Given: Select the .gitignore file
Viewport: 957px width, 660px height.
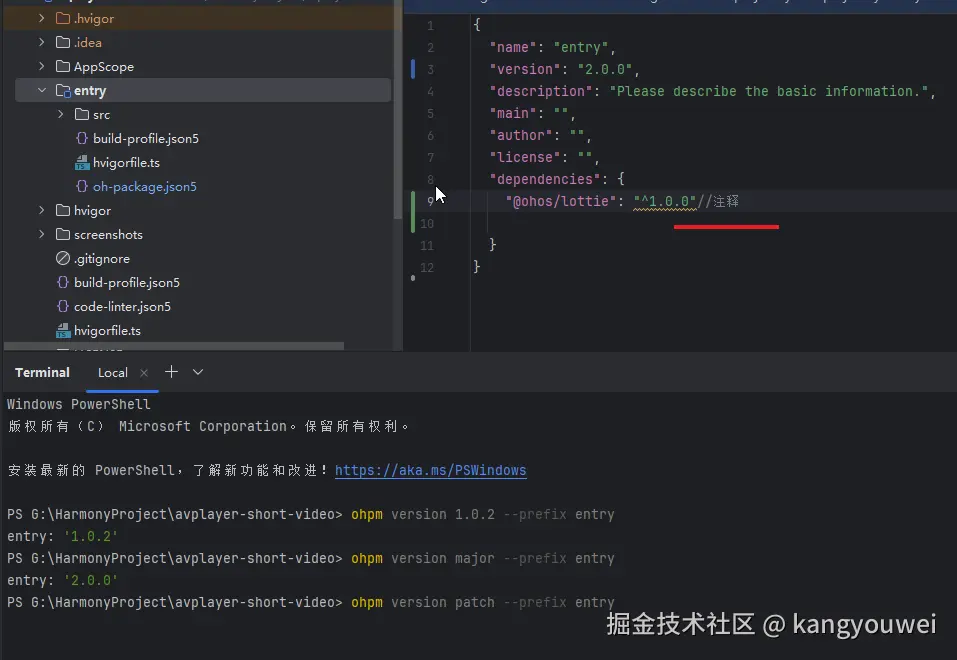Looking at the screenshot, I should 102,258.
